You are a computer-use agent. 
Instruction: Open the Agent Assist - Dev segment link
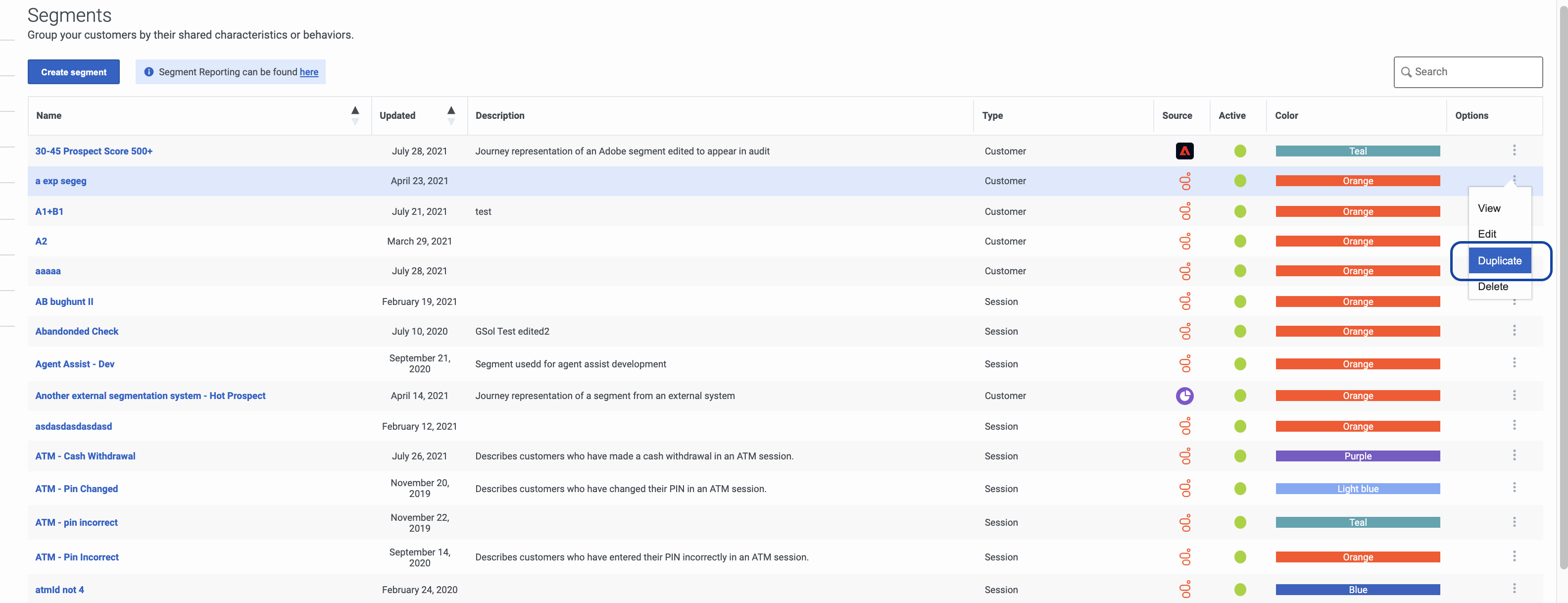pyautogui.click(x=75, y=363)
